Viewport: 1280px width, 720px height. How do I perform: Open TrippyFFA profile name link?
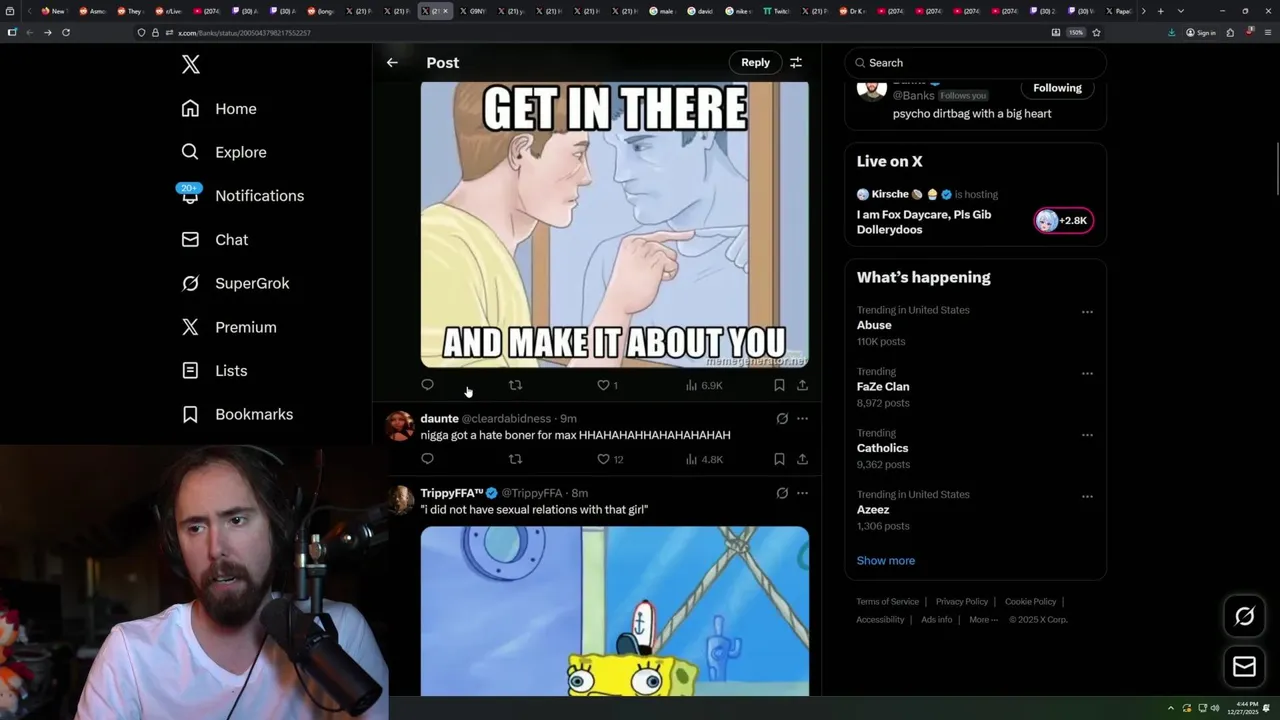tap(452, 493)
